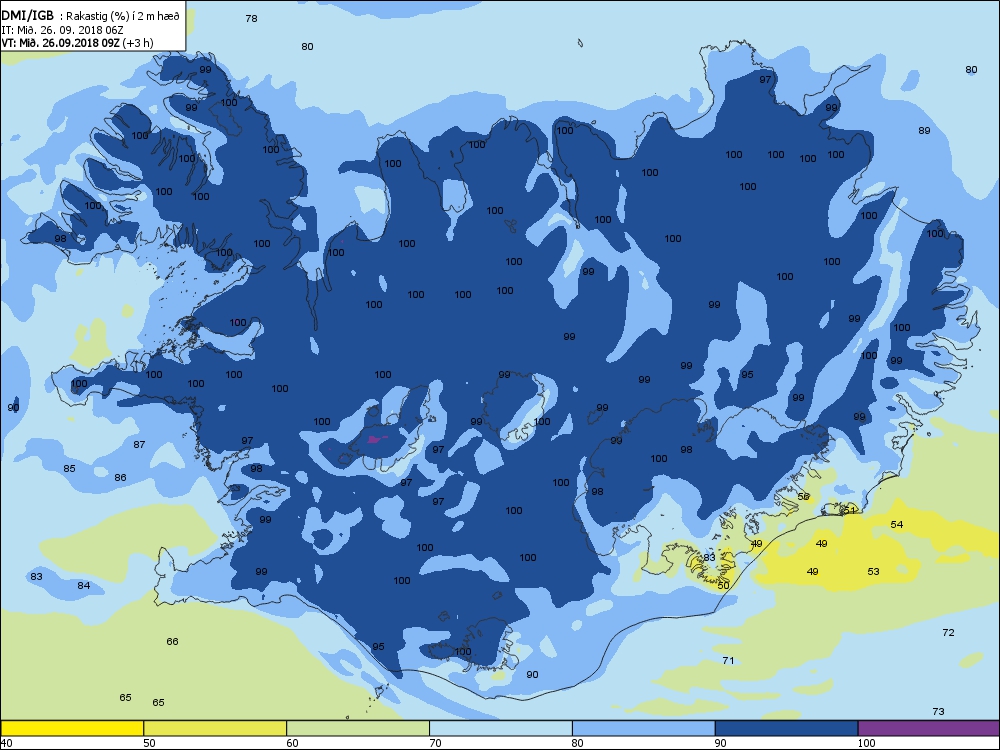Screen dimensions: 1000x750
Task: Click the legend scale label 60
Action: [292, 743]
